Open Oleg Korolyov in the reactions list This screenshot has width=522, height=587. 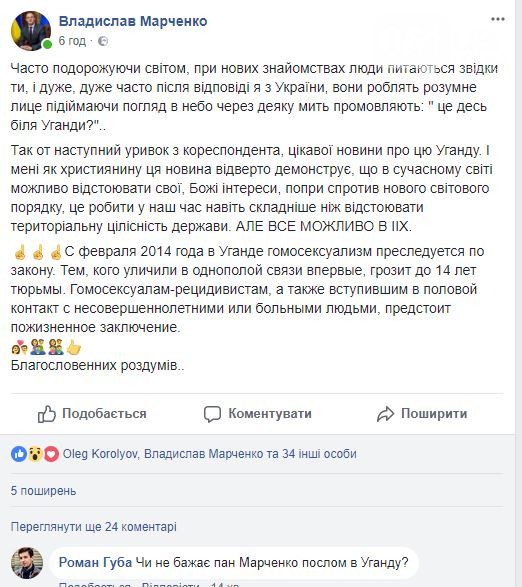[100, 454]
